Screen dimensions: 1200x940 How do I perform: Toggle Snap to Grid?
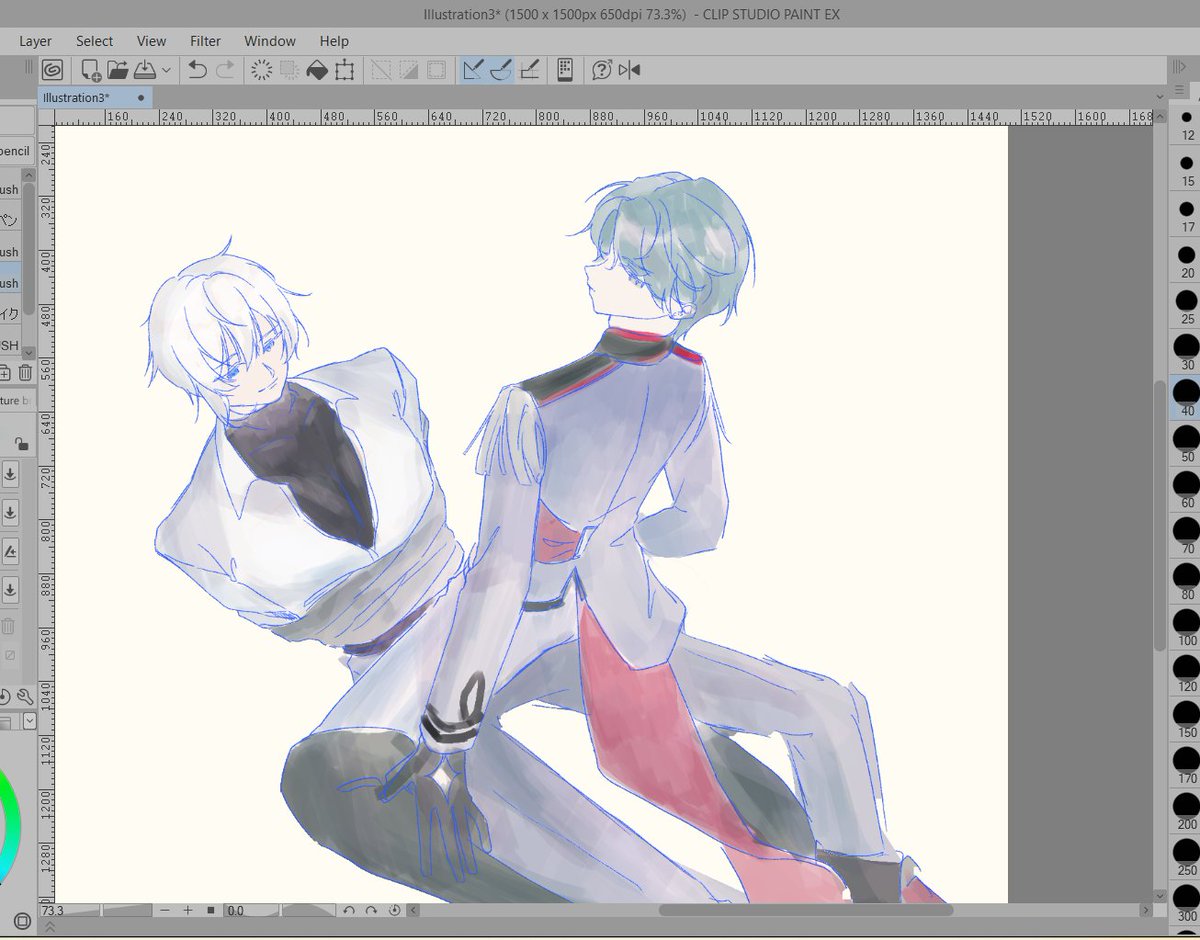(x=529, y=70)
